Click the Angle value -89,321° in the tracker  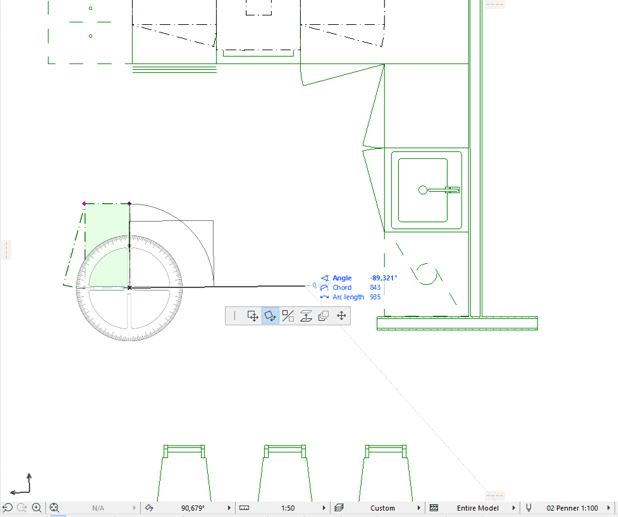[x=383, y=278]
